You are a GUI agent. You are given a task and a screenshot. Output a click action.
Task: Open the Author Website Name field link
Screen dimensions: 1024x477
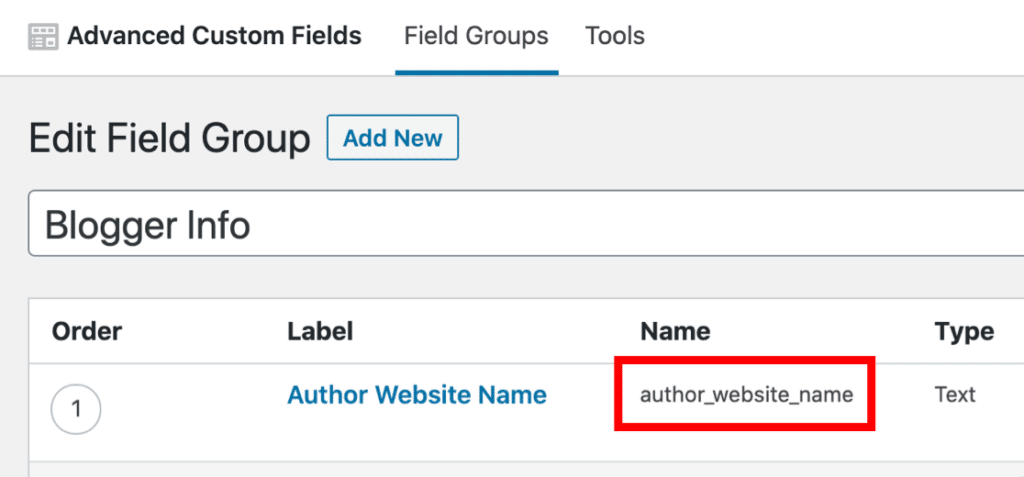pyautogui.click(x=417, y=395)
